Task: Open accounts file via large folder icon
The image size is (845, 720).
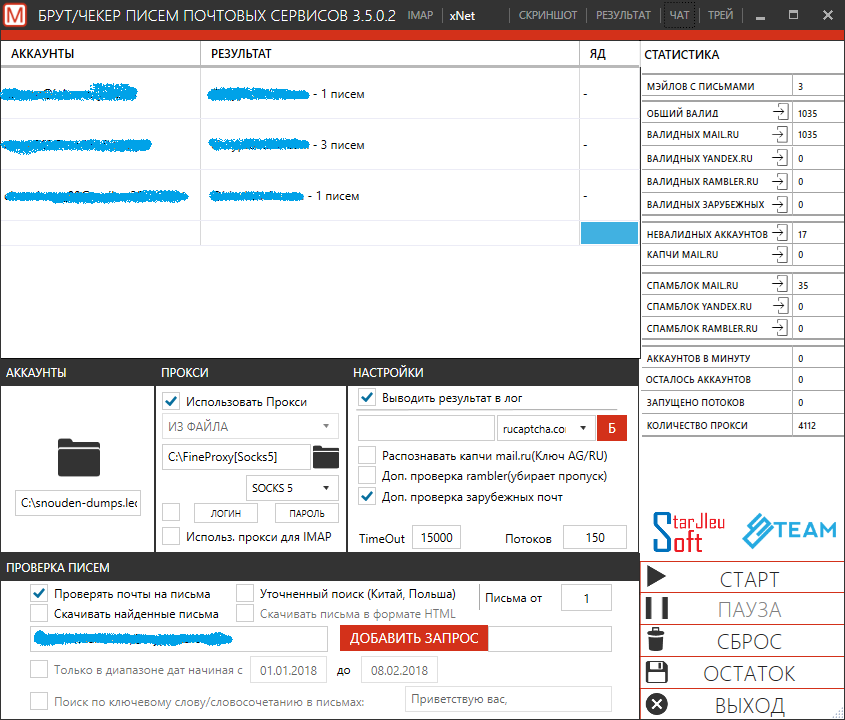Action: tap(79, 456)
